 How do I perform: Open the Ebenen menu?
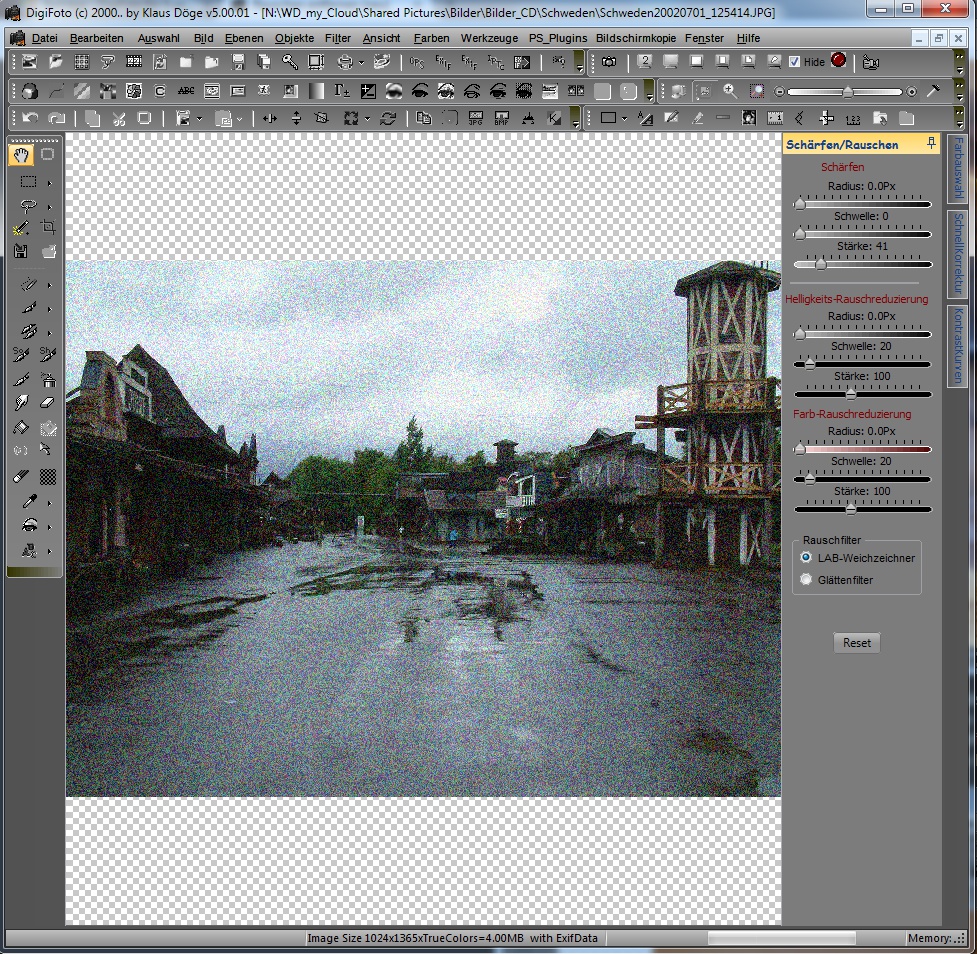(x=244, y=38)
